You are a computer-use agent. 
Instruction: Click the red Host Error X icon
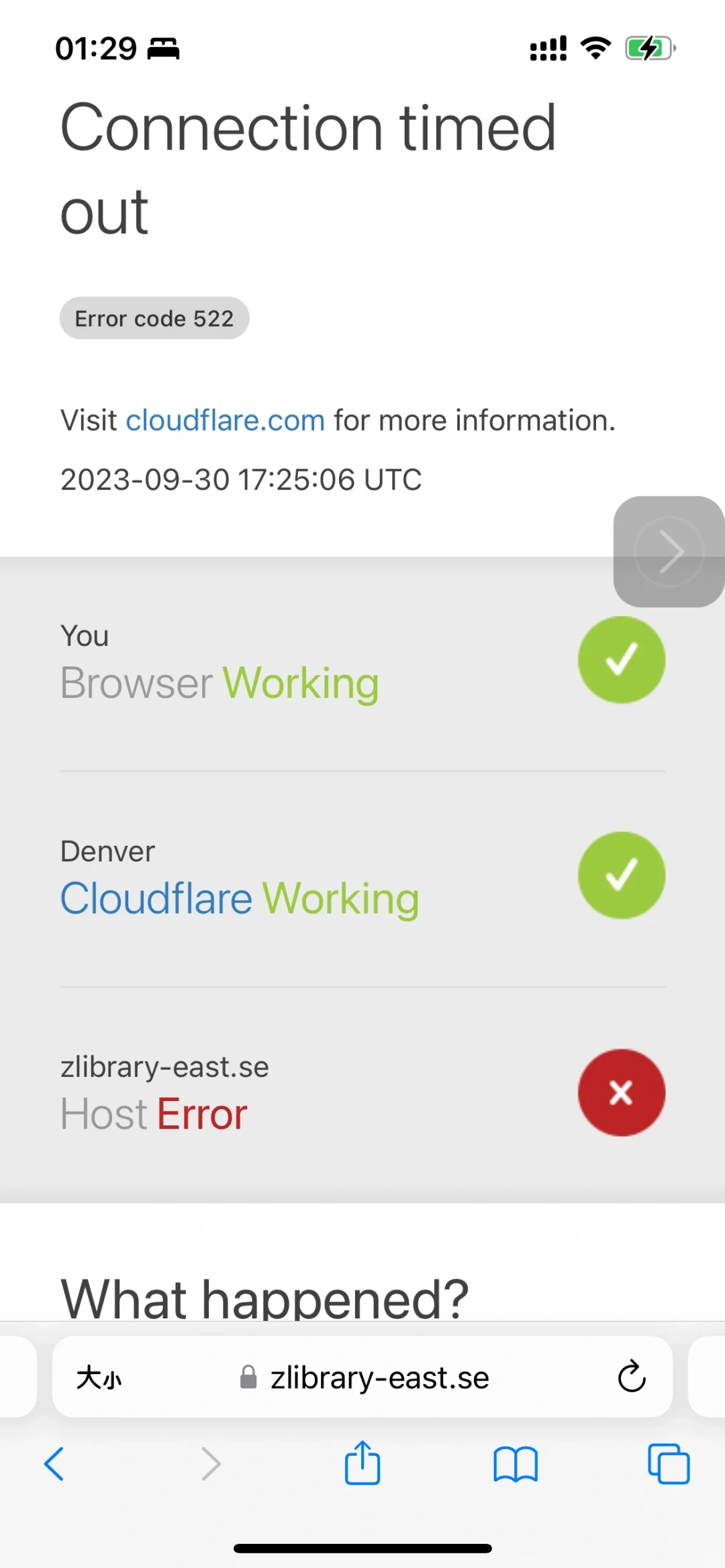pos(622,1092)
